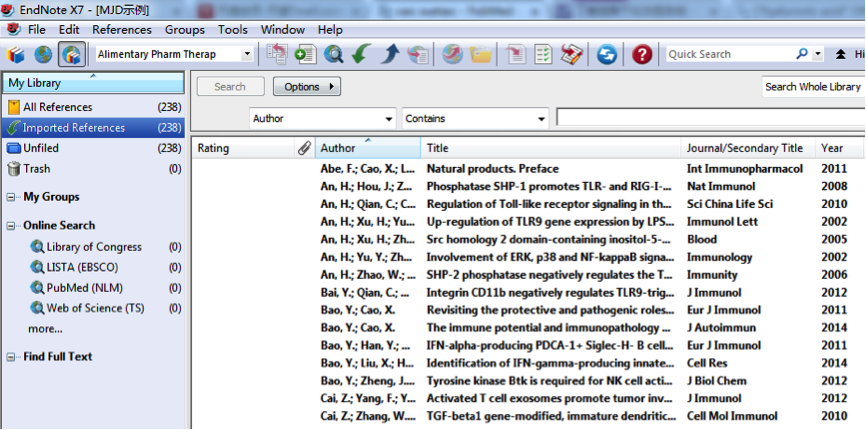Open the Tools menu
Image resolution: width=866 pixels, height=430 pixels.
(x=233, y=30)
